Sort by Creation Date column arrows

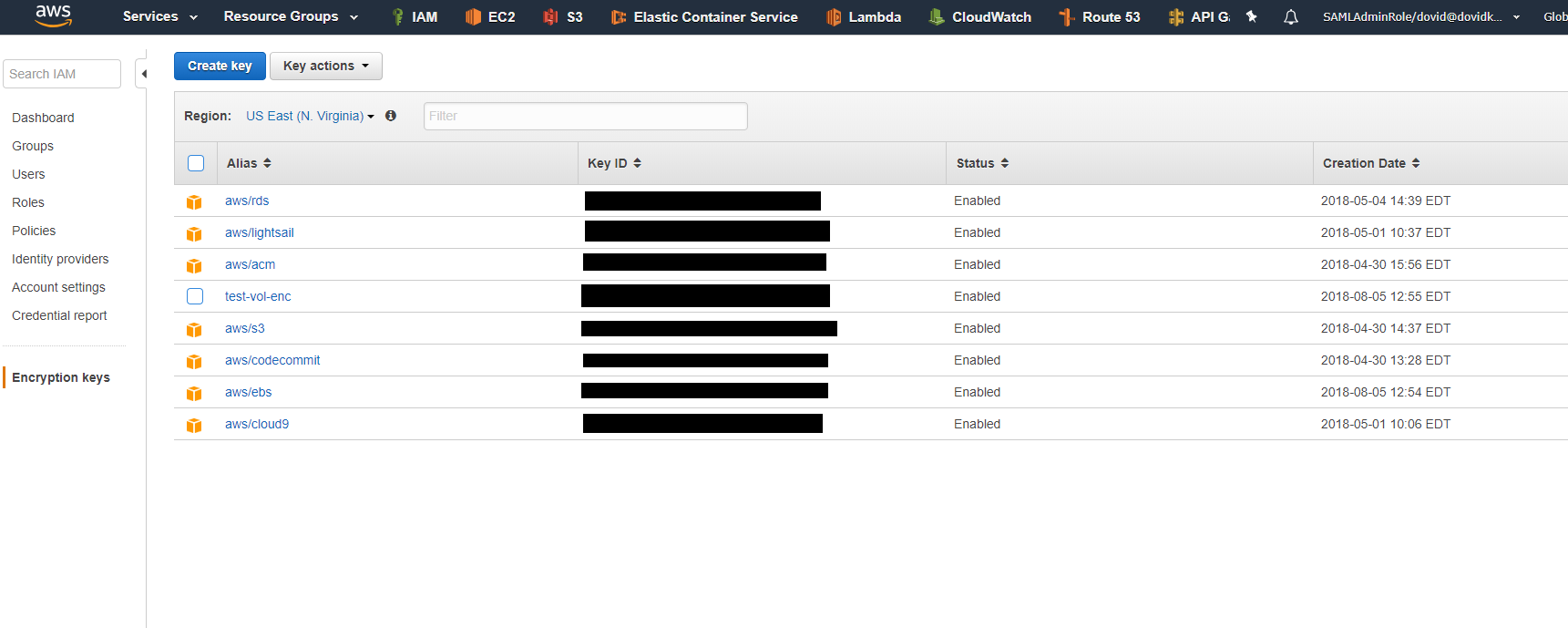point(1416,163)
